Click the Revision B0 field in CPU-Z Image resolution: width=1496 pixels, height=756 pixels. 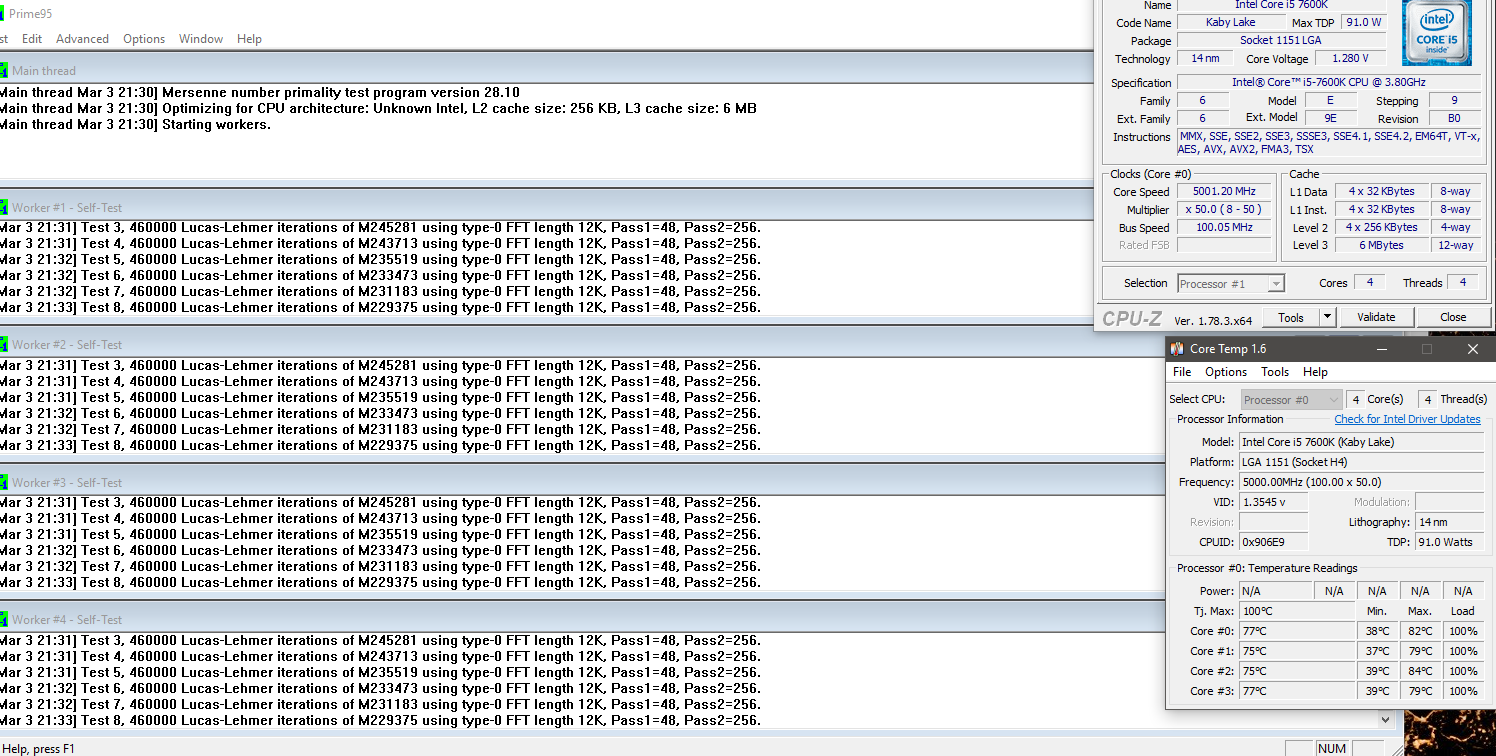(x=1454, y=119)
